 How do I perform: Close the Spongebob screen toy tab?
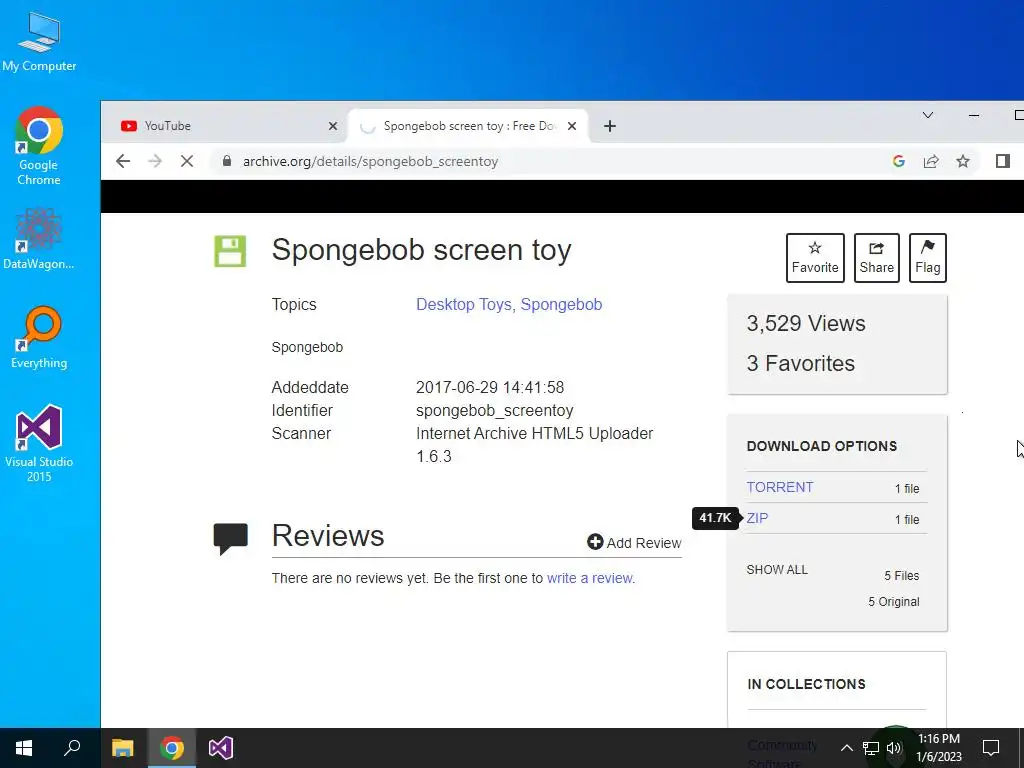point(571,126)
